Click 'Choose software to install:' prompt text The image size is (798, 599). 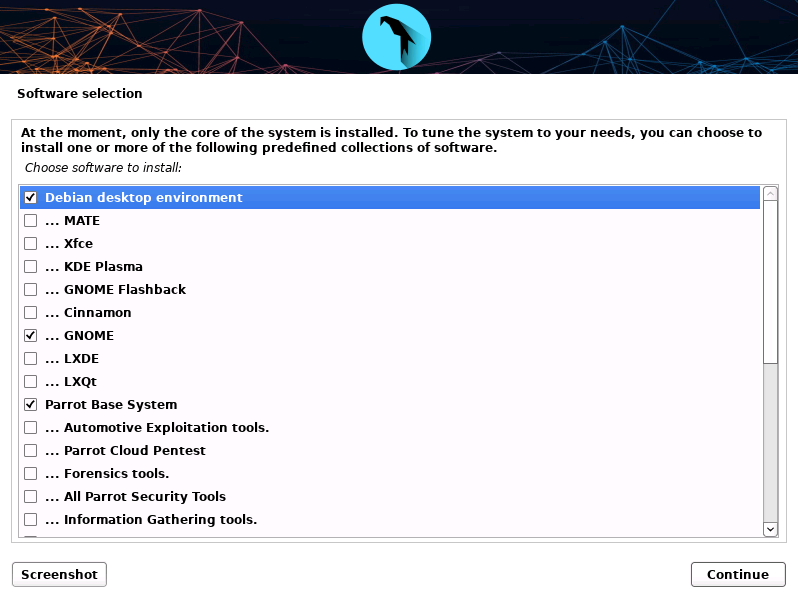tap(103, 167)
